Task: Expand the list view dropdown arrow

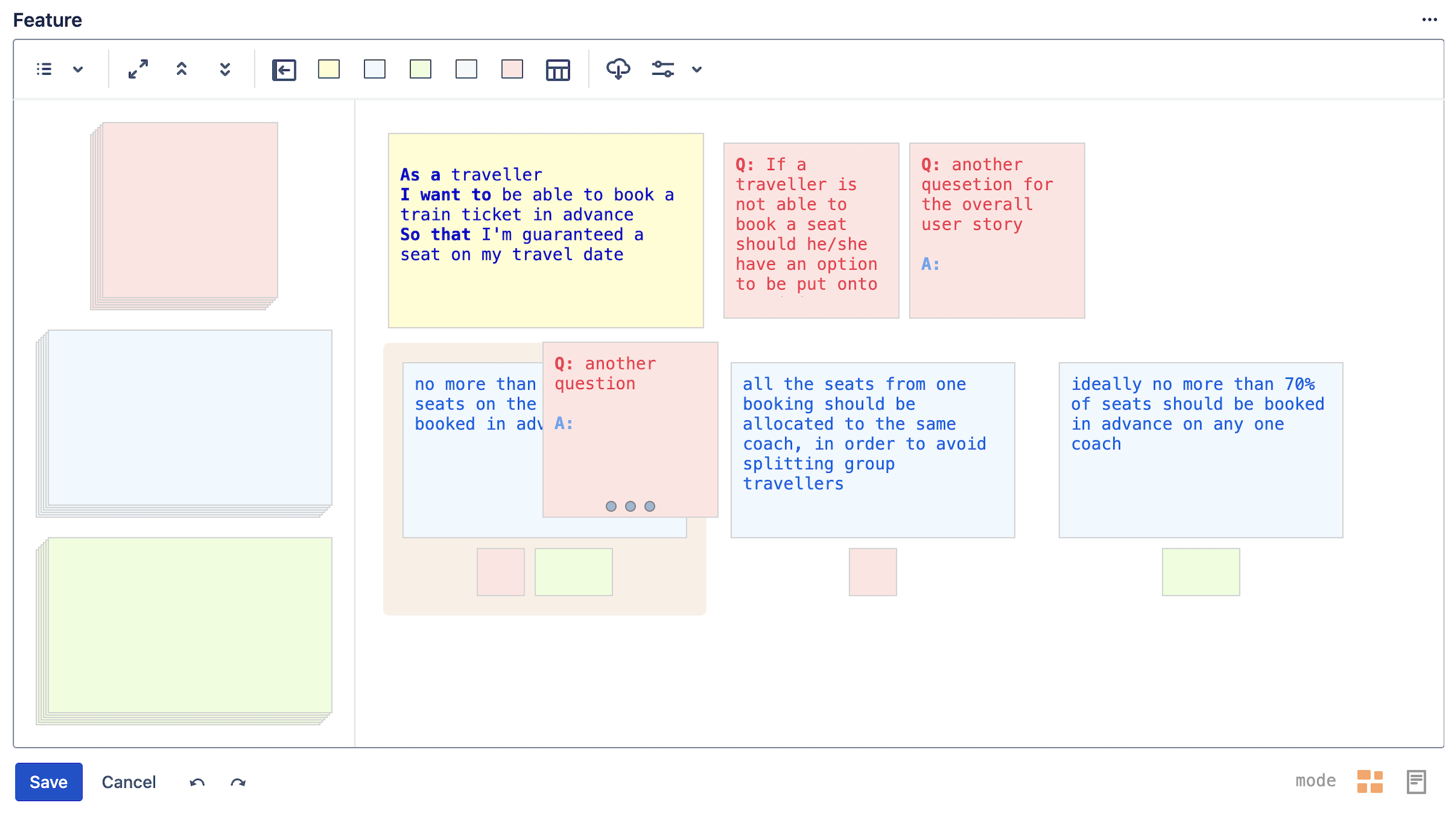Action: point(77,69)
